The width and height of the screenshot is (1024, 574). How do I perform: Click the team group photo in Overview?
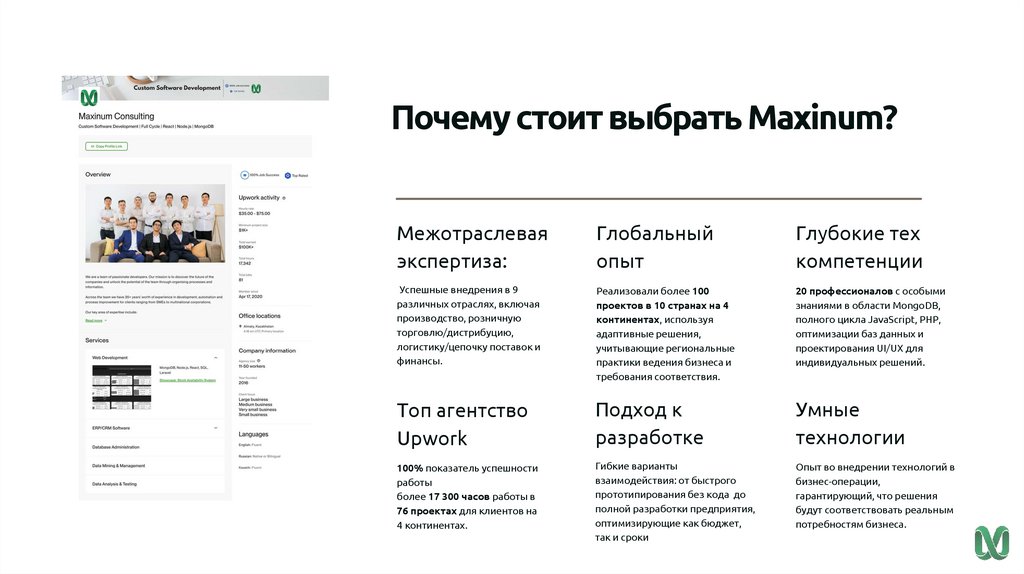coord(155,223)
